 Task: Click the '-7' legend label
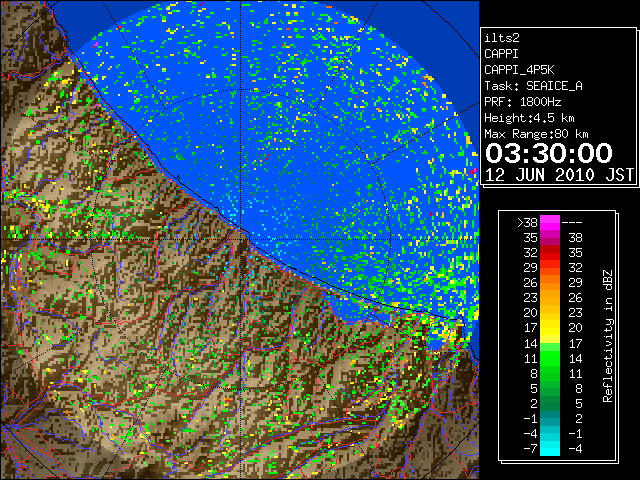(530, 449)
